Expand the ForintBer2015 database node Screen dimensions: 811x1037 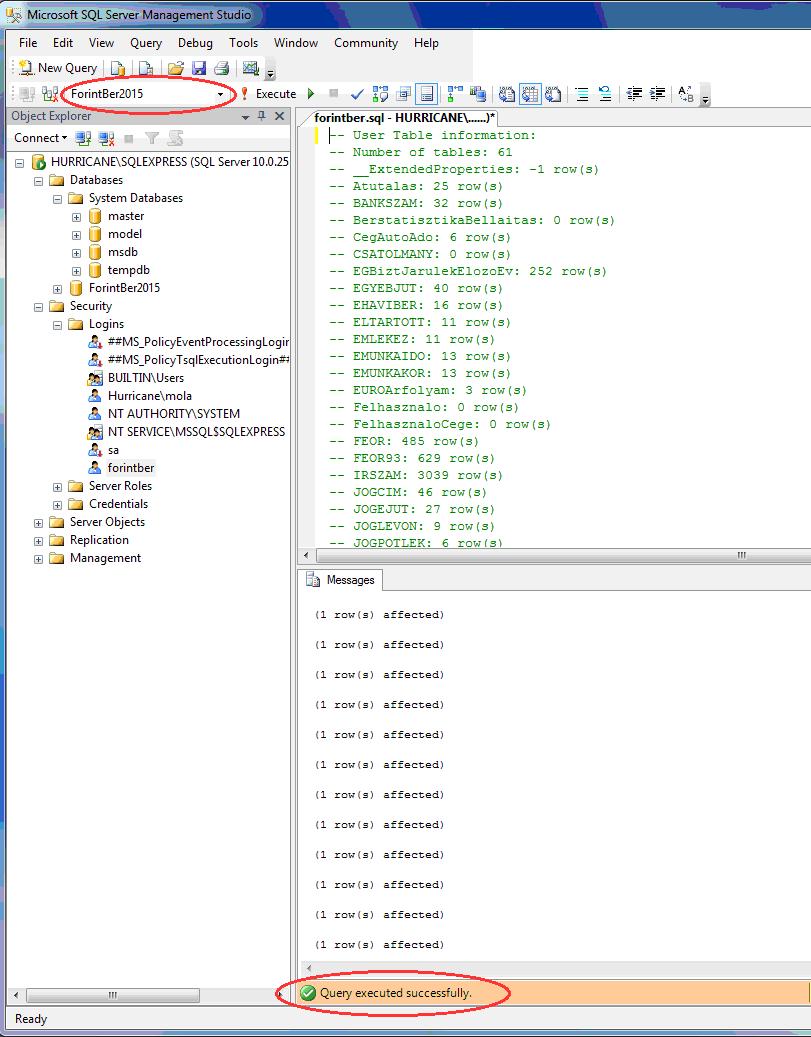pos(58,289)
